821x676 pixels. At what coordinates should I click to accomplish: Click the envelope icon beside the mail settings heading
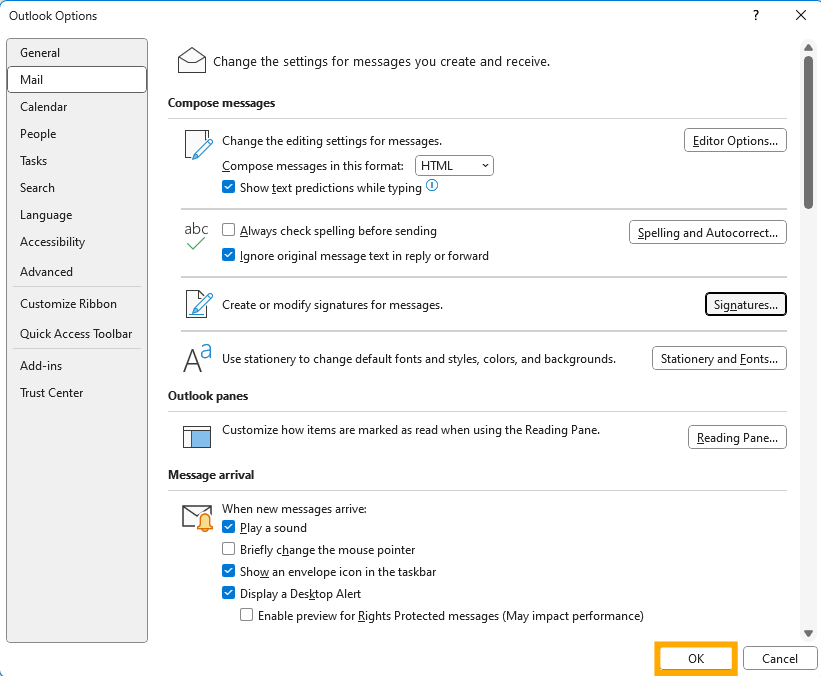(x=192, y=61)
